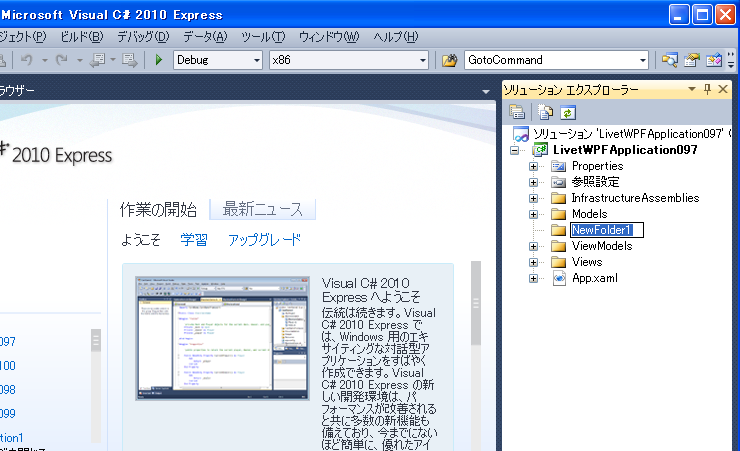740x451 pixels.
Task: Click the recent project 097 link
Action: click(x=8, y=341)
